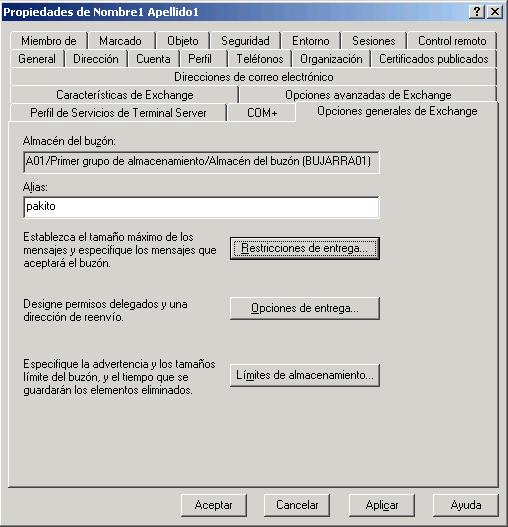Switch to the General tab
Screen dimensions: 508x527
tap(37, 59)
